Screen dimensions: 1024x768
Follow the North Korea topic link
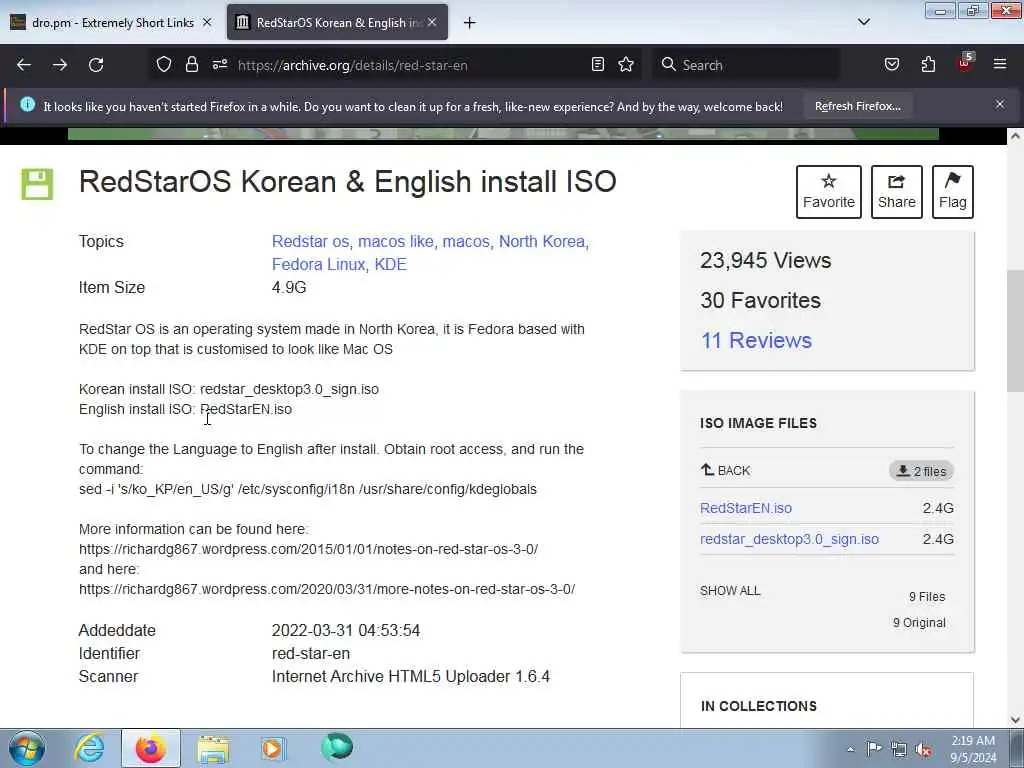tap(541, 242)
